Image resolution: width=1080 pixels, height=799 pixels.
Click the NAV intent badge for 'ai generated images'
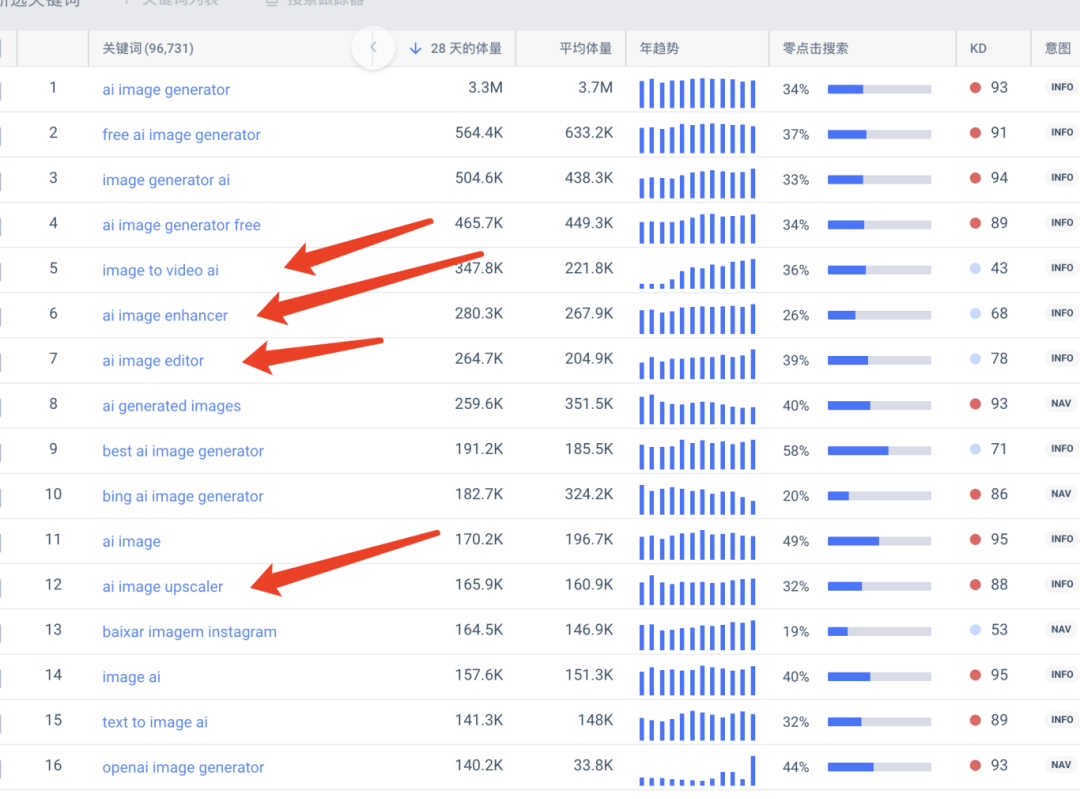tap(1061, 404)
